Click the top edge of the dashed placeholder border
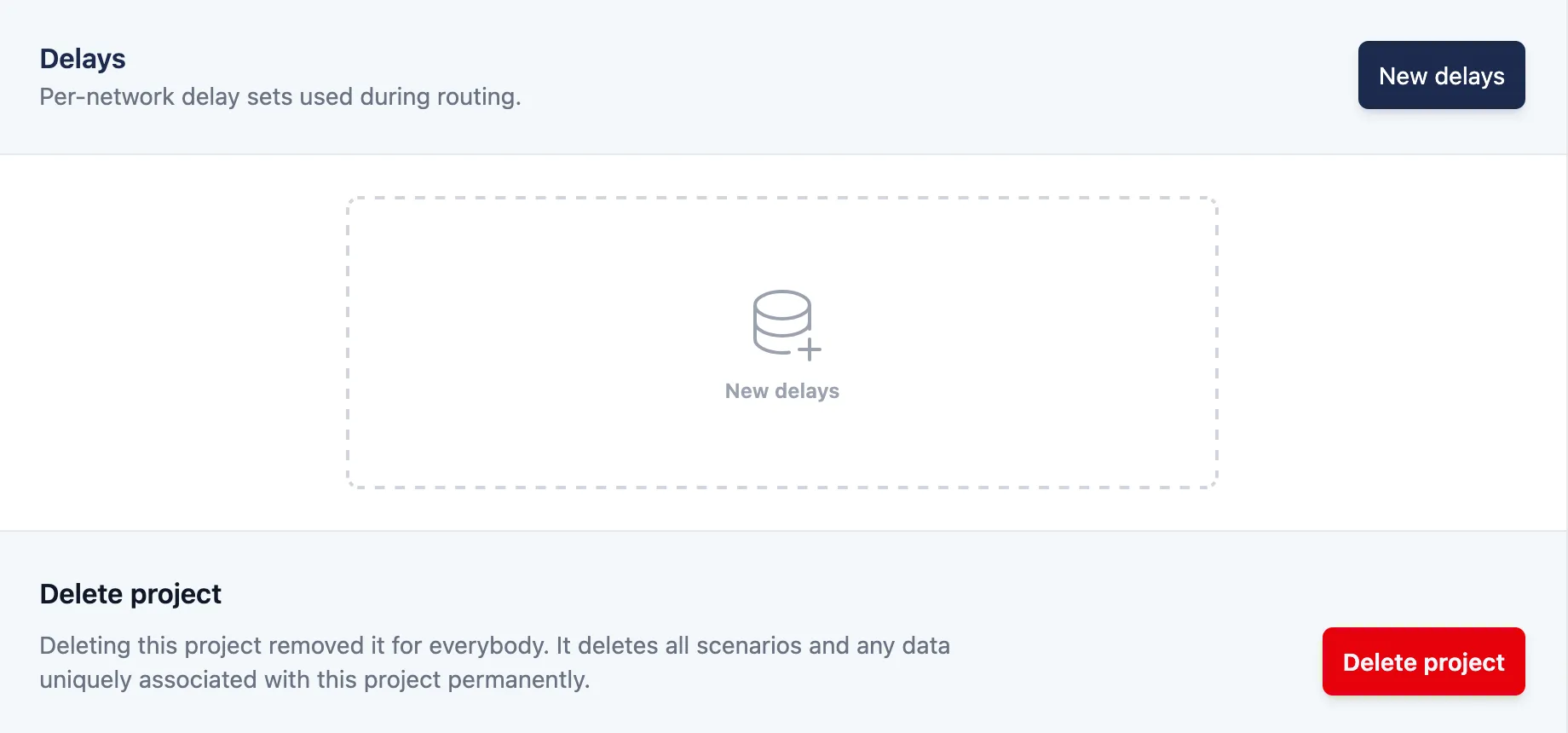1568x733 pixels. click(782, 198)
